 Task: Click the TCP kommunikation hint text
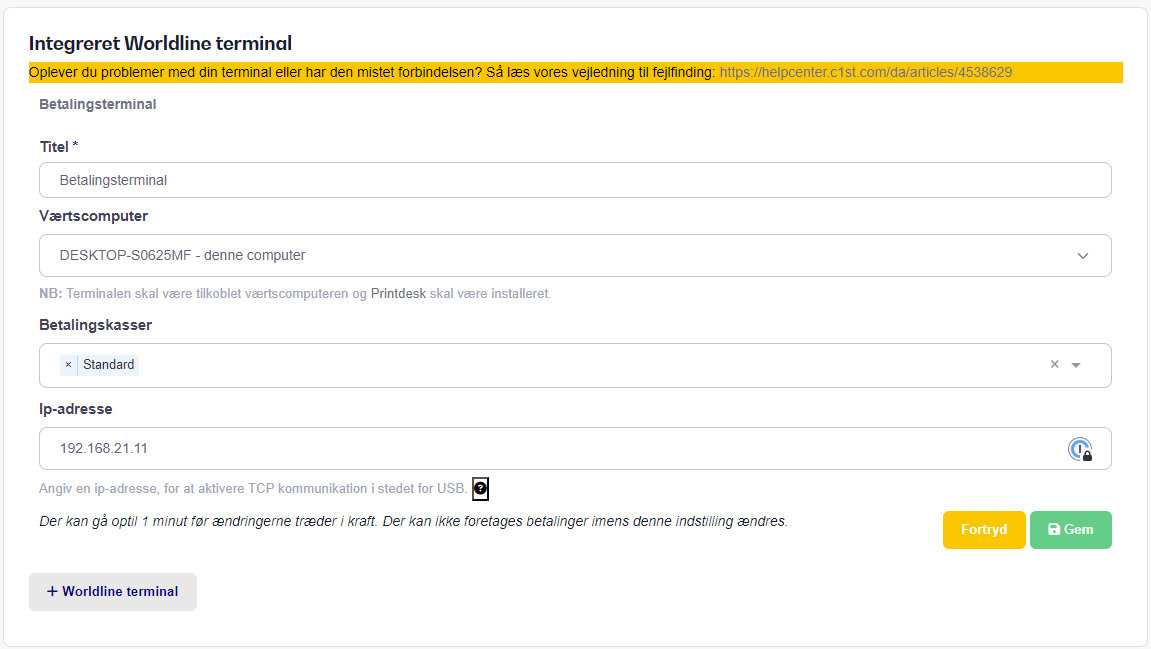tap(253, 489)
